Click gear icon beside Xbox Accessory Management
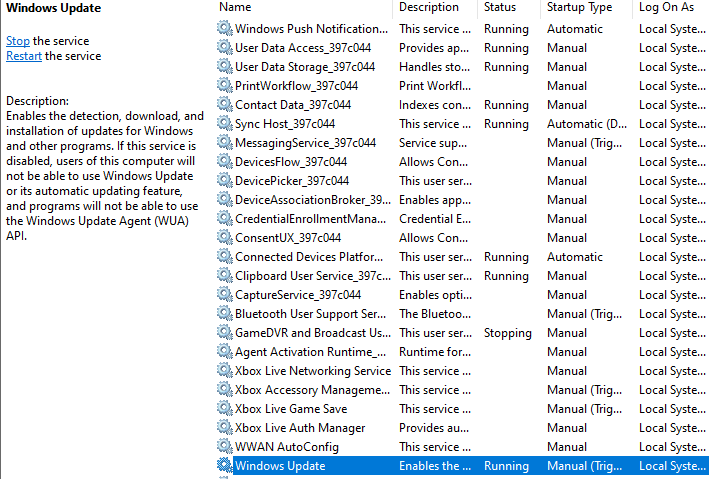Image resolution: width=709 pixels, height=479 pixels. pyautogui.click(x=224, y=389)
